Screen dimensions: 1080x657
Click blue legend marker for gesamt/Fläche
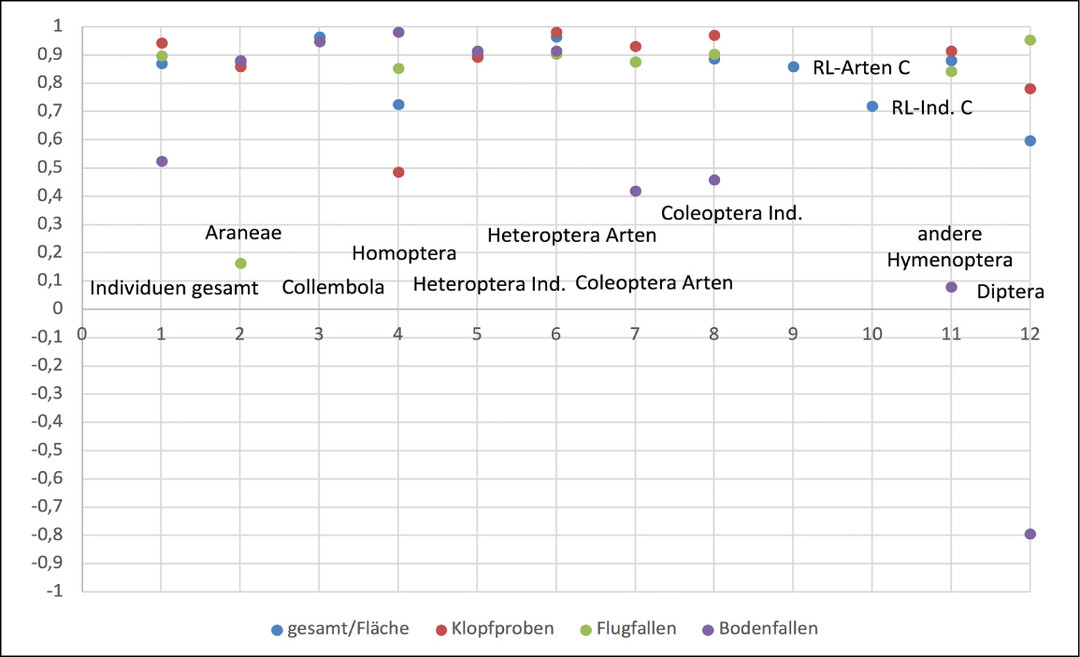(277, 629)
